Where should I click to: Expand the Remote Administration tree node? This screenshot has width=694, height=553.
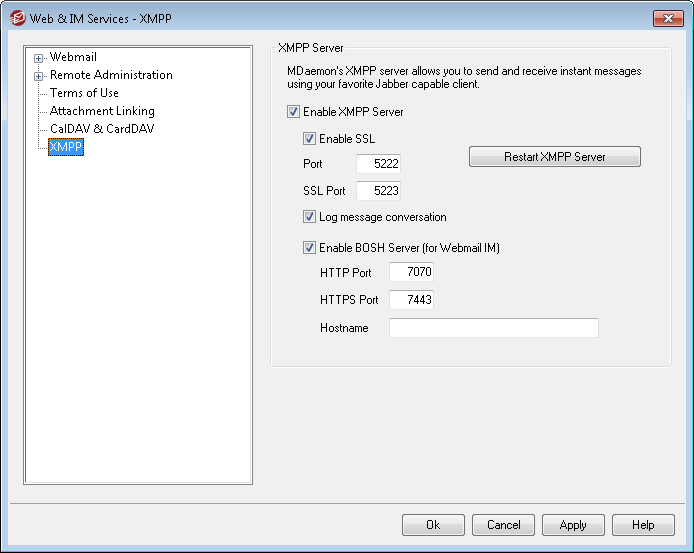tap(39, 76)
